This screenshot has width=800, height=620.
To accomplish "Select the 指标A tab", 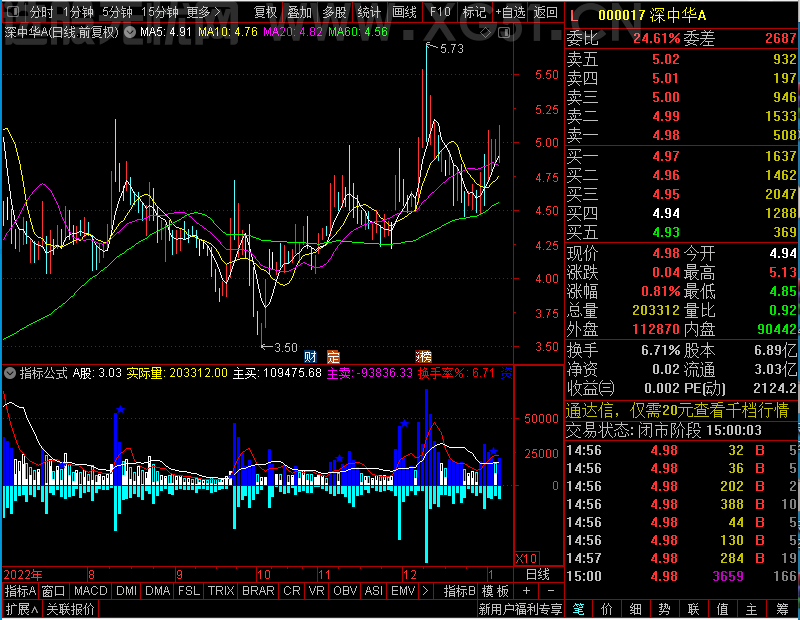I will (20, 591).
